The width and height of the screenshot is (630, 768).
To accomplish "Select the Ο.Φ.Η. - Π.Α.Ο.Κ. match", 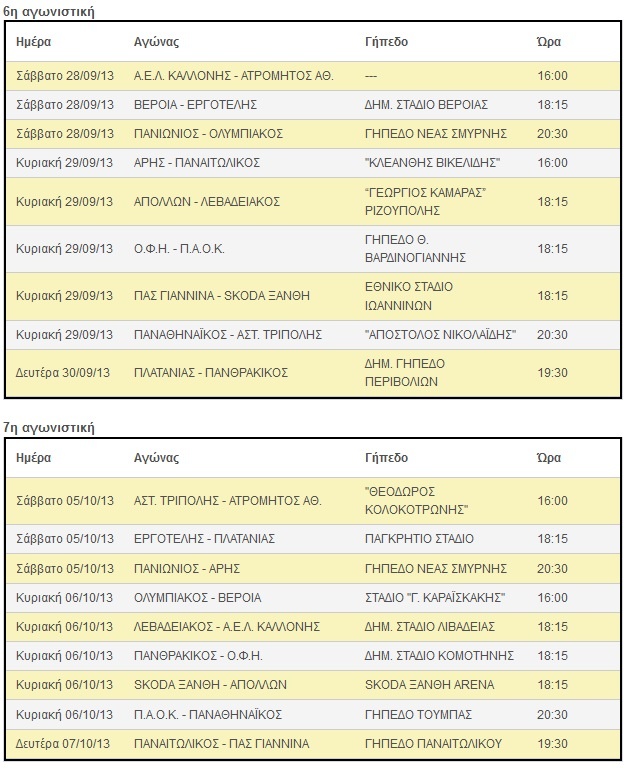I will pos(179,249).
